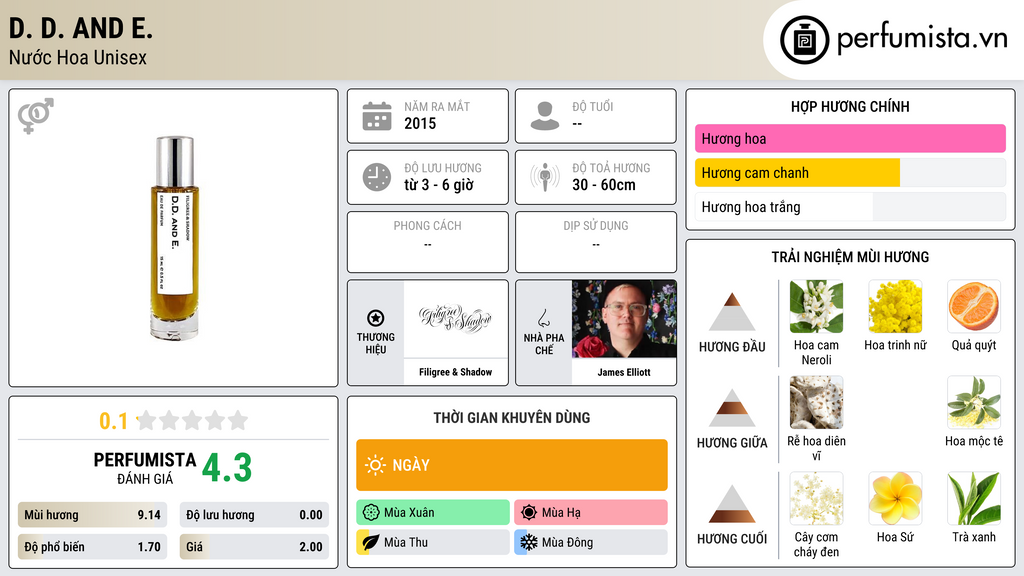This screenshot has width=1024, height=576.
Task: Click the nose icon above Nhà pha chế
Action: point(543,318)
